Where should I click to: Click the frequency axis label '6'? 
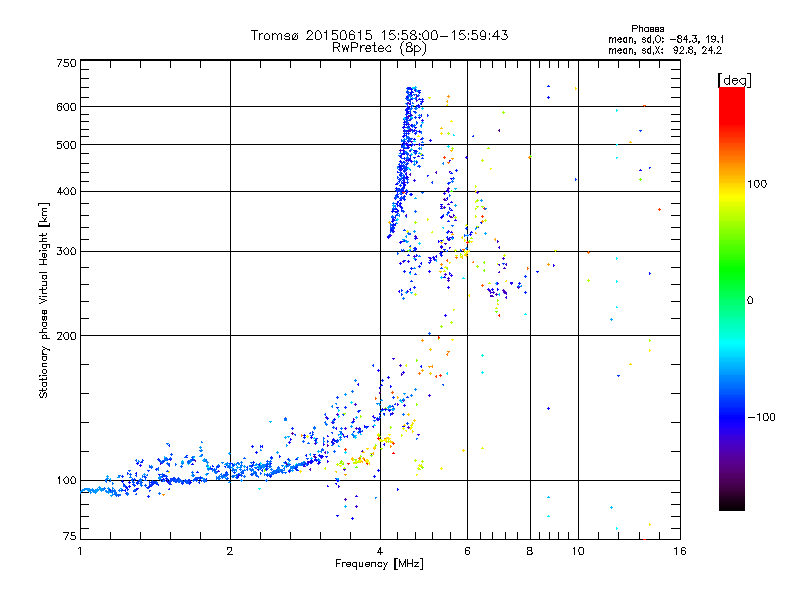point(467,551)
